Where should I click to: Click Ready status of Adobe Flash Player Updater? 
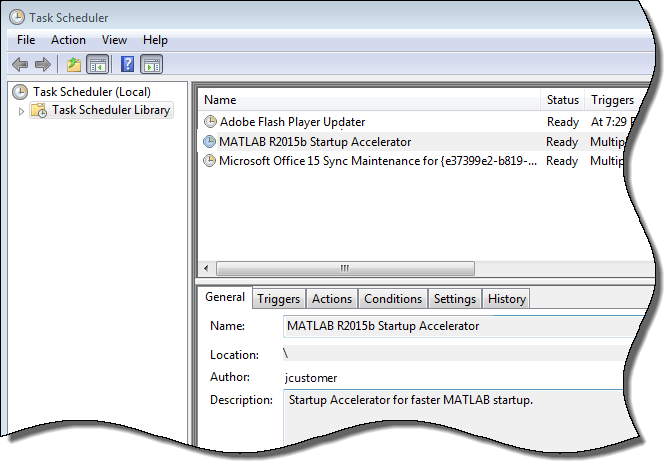point(563,122)
